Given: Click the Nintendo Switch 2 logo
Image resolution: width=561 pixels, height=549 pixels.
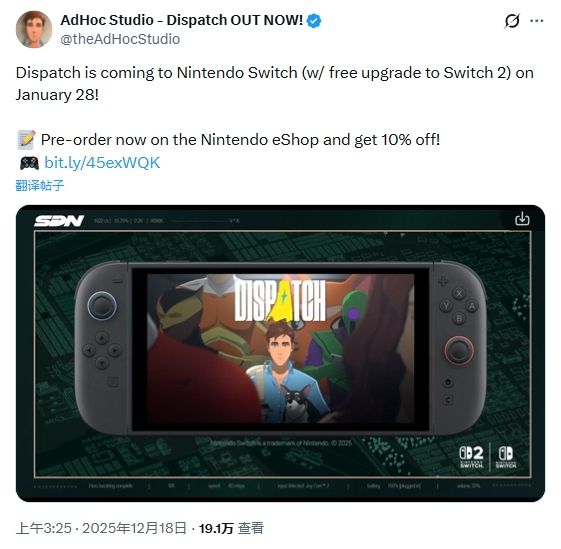Looking at the screenshot, I should pos(472,457).
